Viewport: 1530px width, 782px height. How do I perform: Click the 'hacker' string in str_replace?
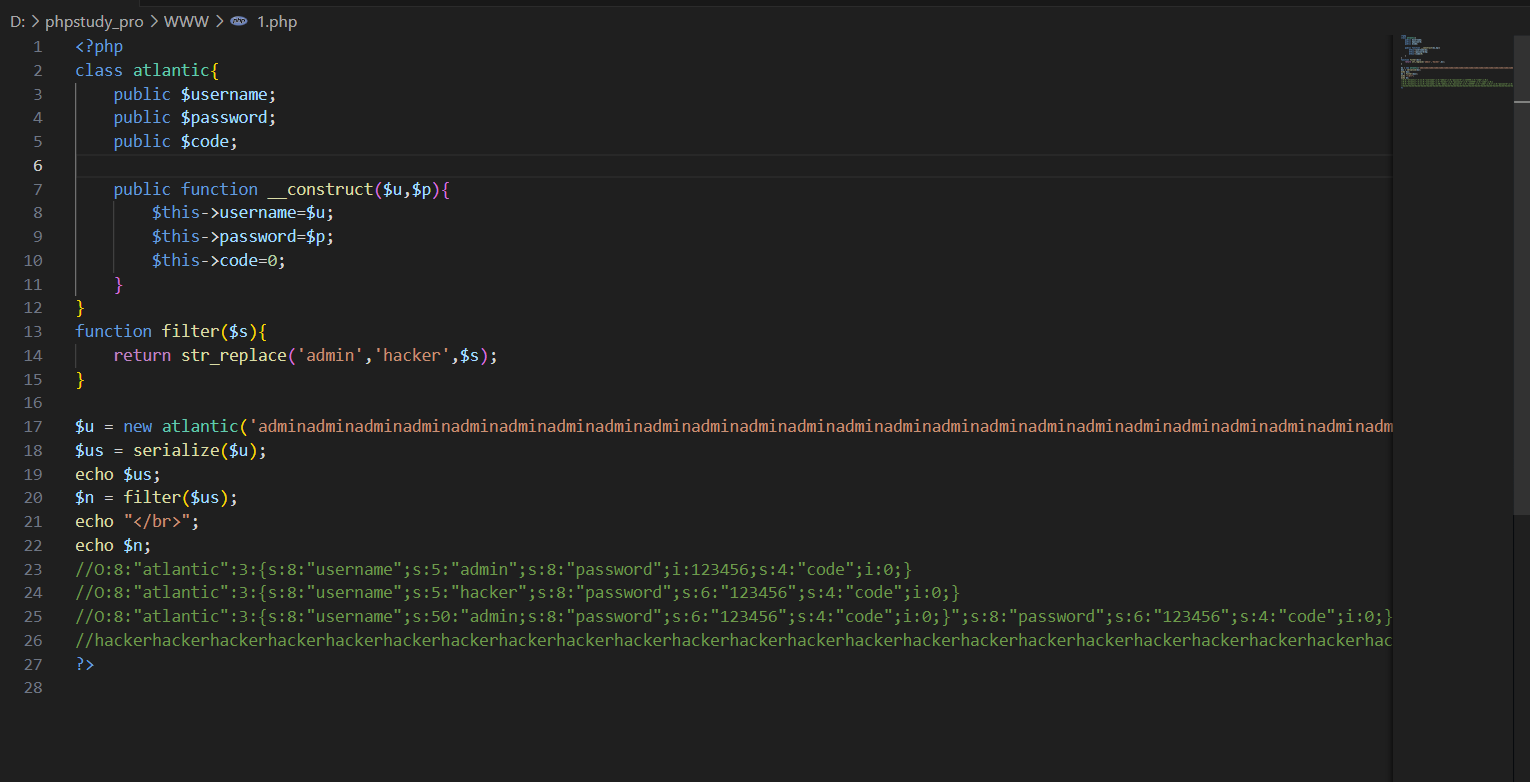412,355
